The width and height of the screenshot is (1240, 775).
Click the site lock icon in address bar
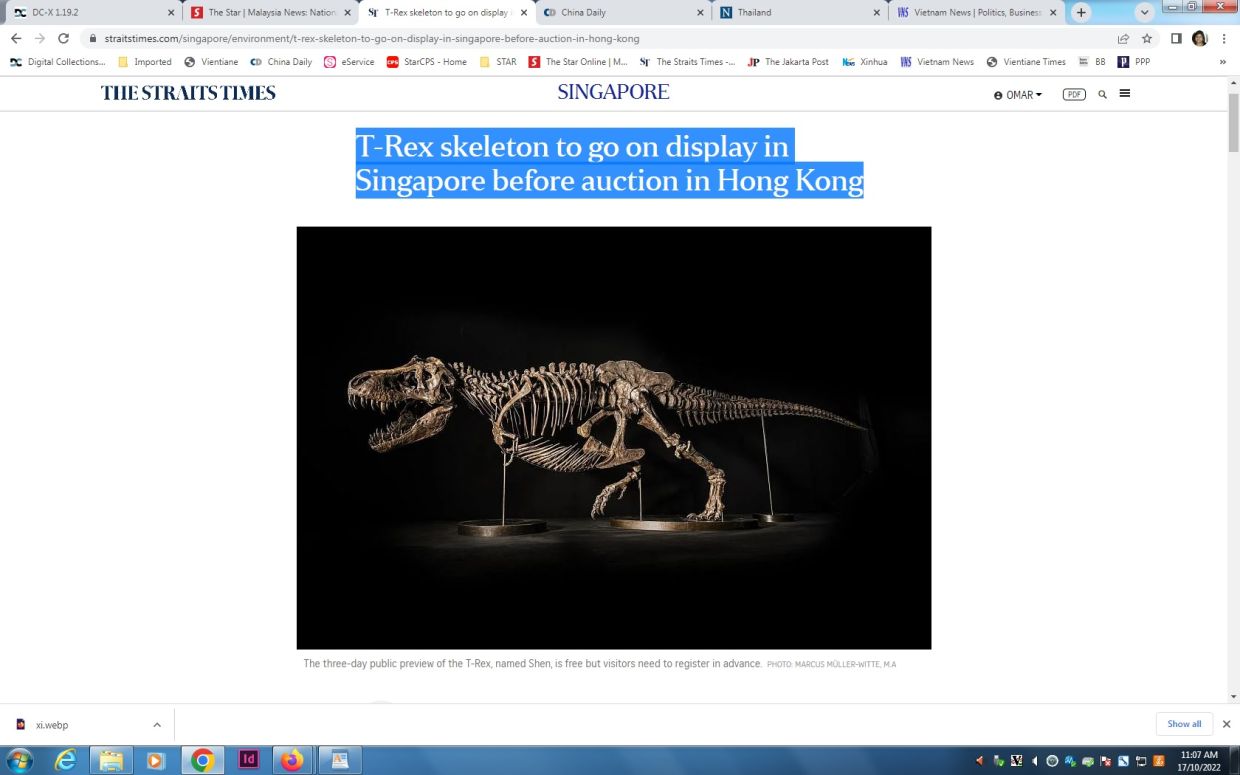pos(93,39)
